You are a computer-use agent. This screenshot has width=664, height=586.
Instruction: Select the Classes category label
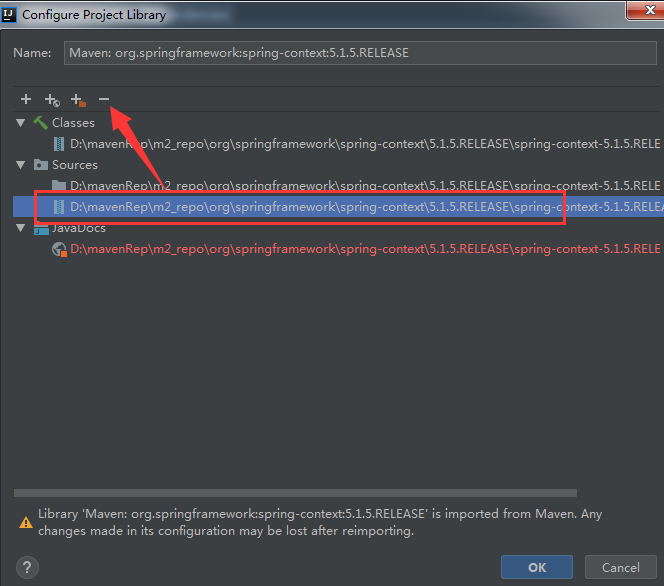click(x=73, y=123)
